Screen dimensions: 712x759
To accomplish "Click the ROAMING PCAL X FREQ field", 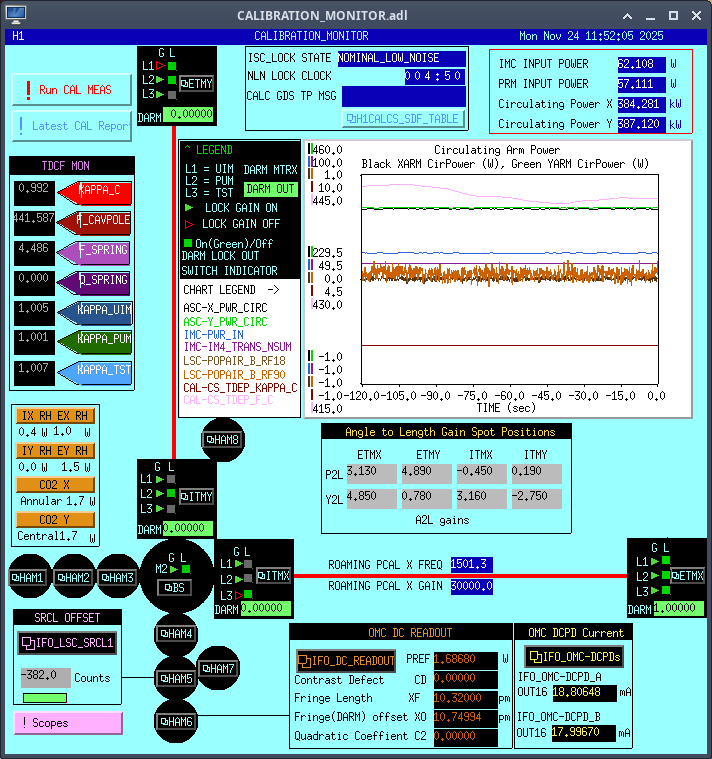I will 471,565.
